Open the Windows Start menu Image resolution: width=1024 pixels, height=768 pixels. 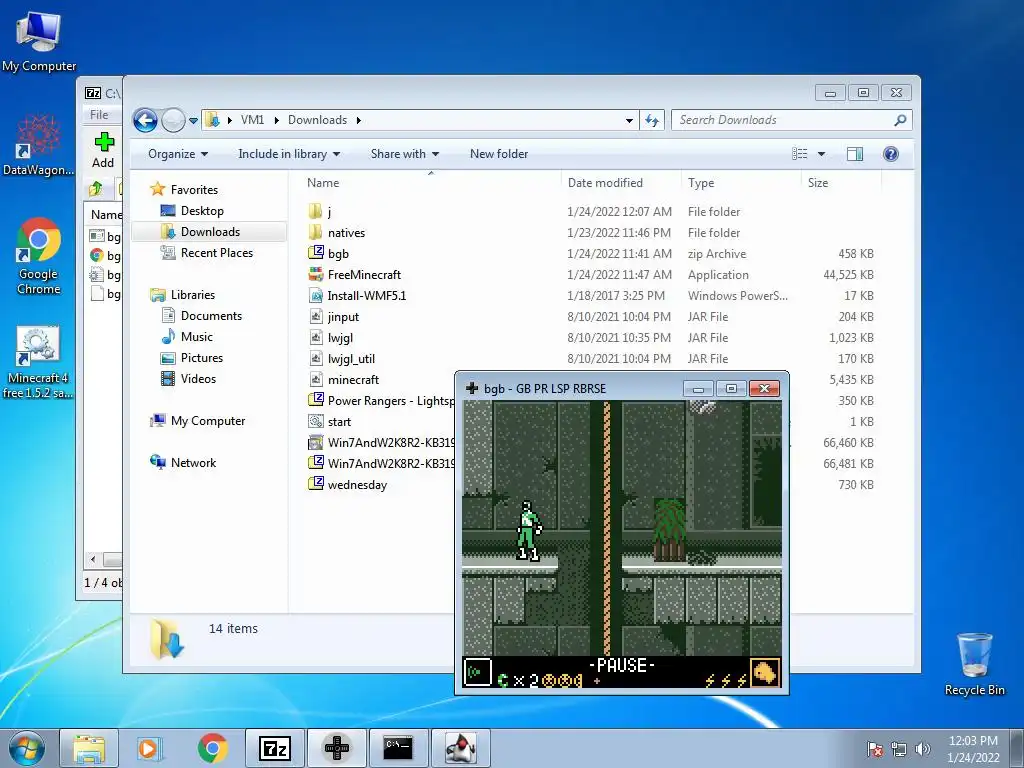tap(27, 748)
